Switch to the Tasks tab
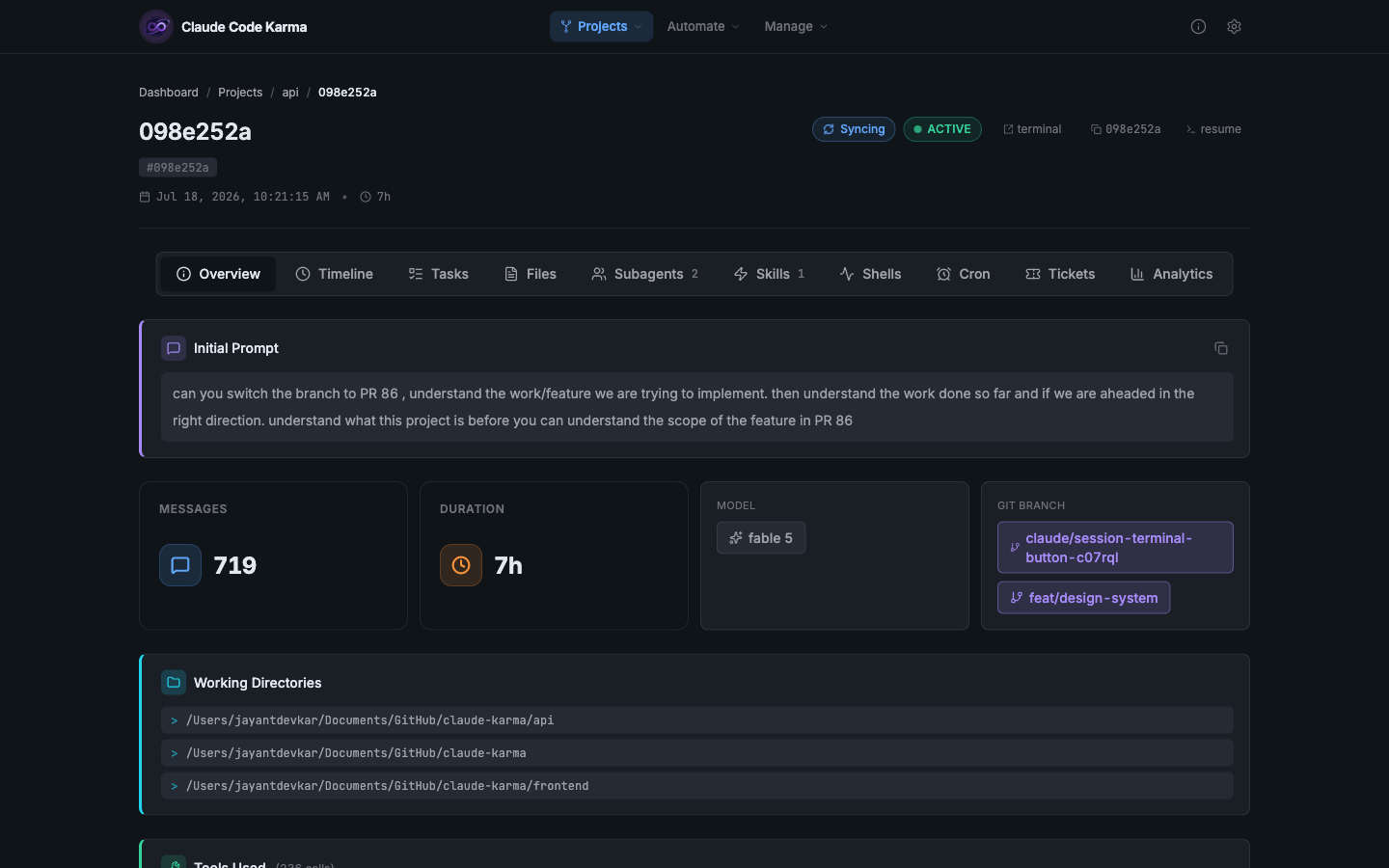1389x868 pixels. pyautogui.click(x=439, y=274)
